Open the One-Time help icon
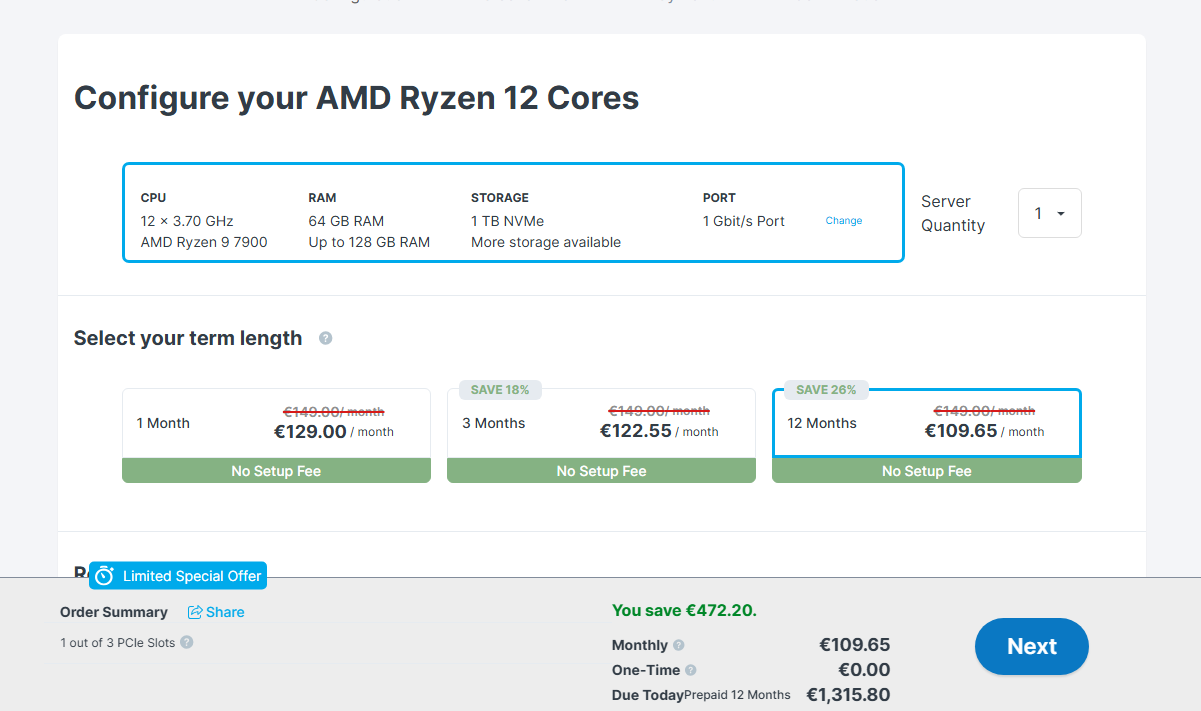 click(690, 670)
